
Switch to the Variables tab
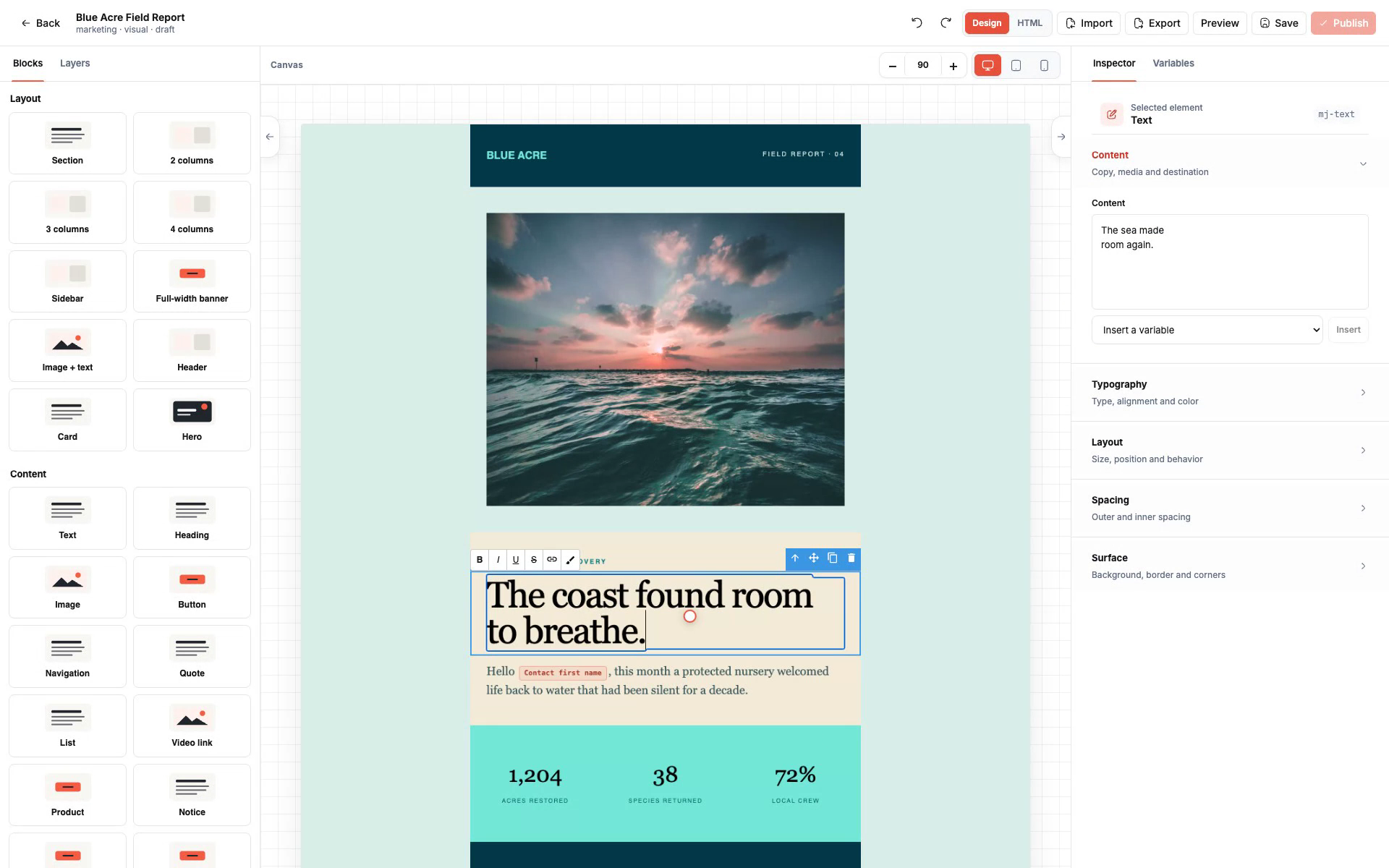tap(1173, 64)
